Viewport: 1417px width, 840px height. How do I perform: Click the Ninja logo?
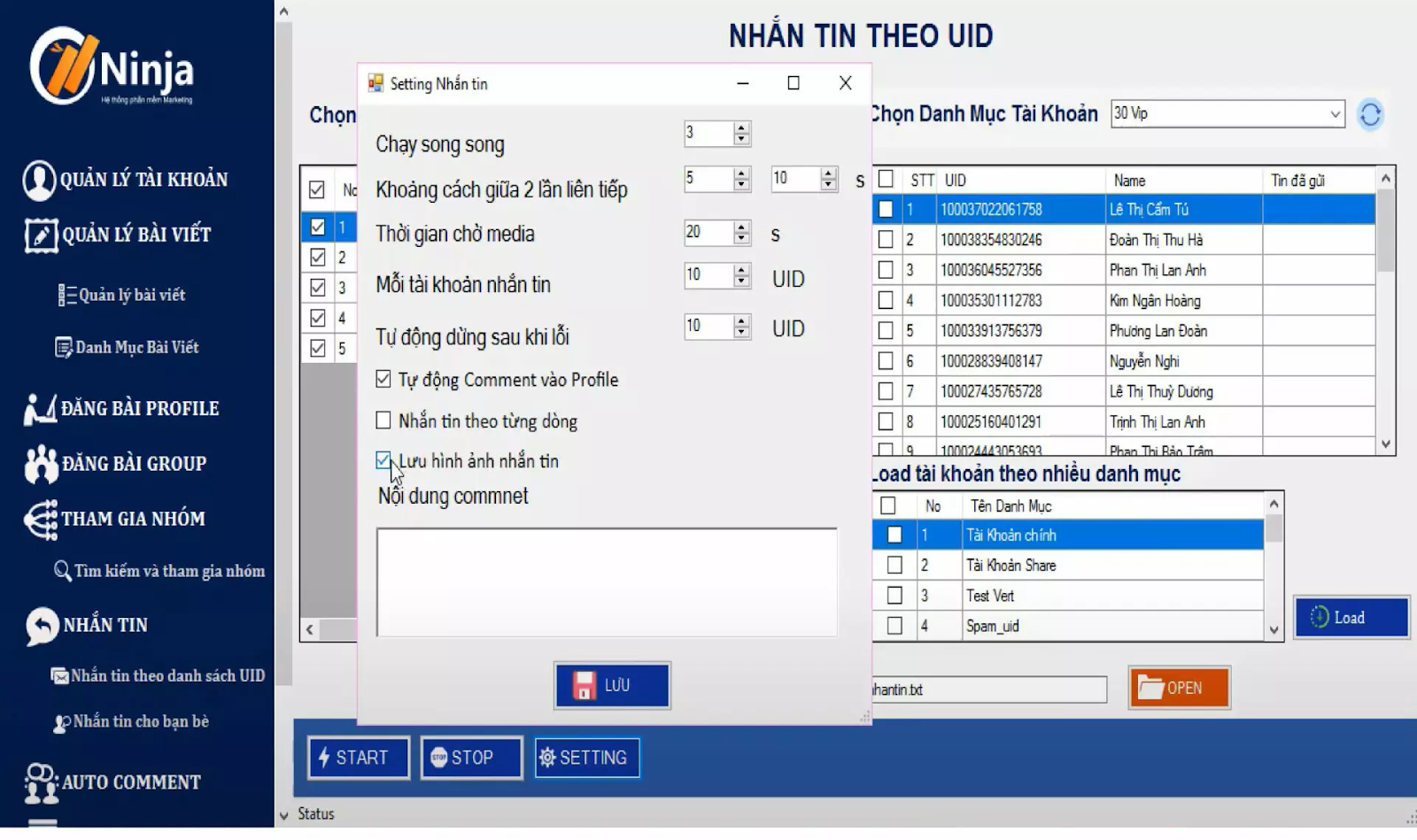[x=111, y=66]
